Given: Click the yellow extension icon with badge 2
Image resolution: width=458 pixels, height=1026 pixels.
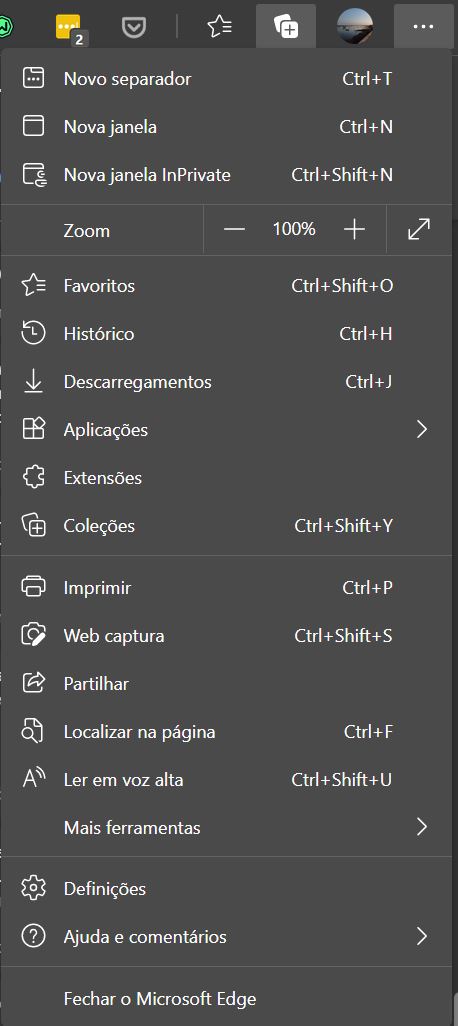Looking at the screenshot, I should (x=69, y=27).
